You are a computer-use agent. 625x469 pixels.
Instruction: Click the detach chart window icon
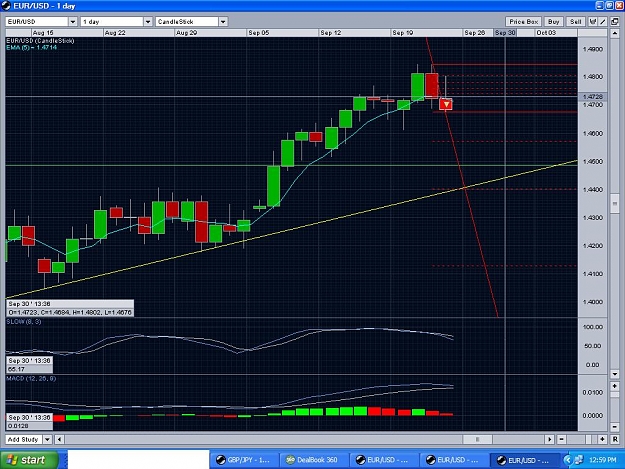point(614,22)
